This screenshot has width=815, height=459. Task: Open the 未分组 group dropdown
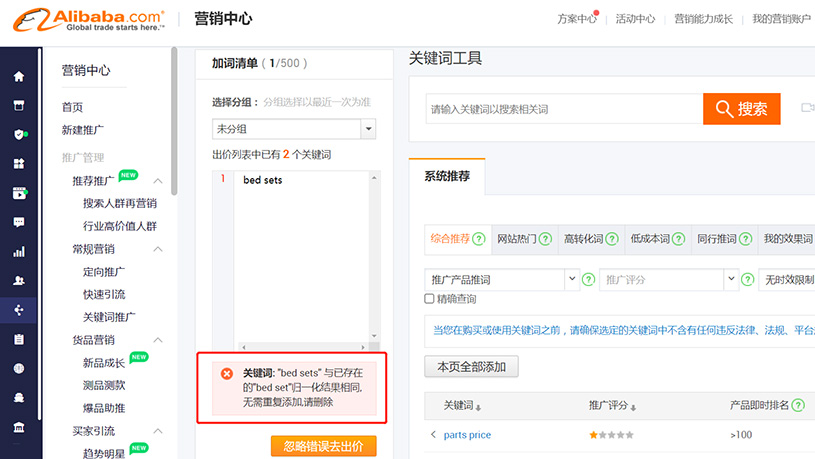[x=294, y=129]
